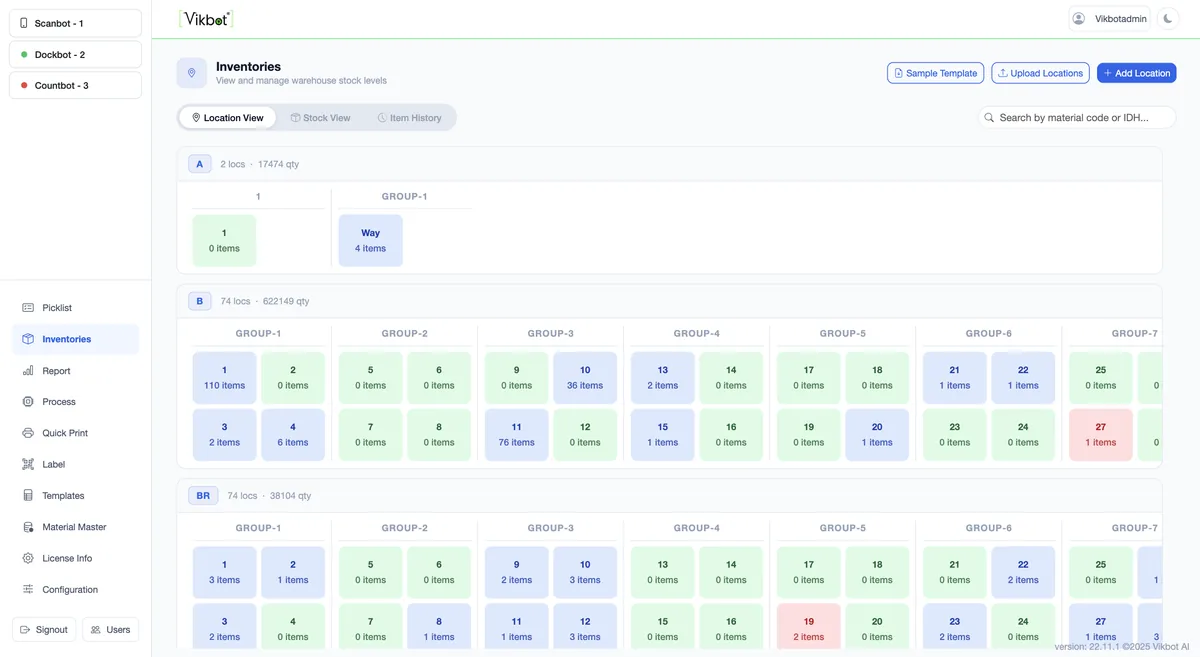Open the Users button
Viewport: 1200px width, 657px height.
[x=110, y=630]
